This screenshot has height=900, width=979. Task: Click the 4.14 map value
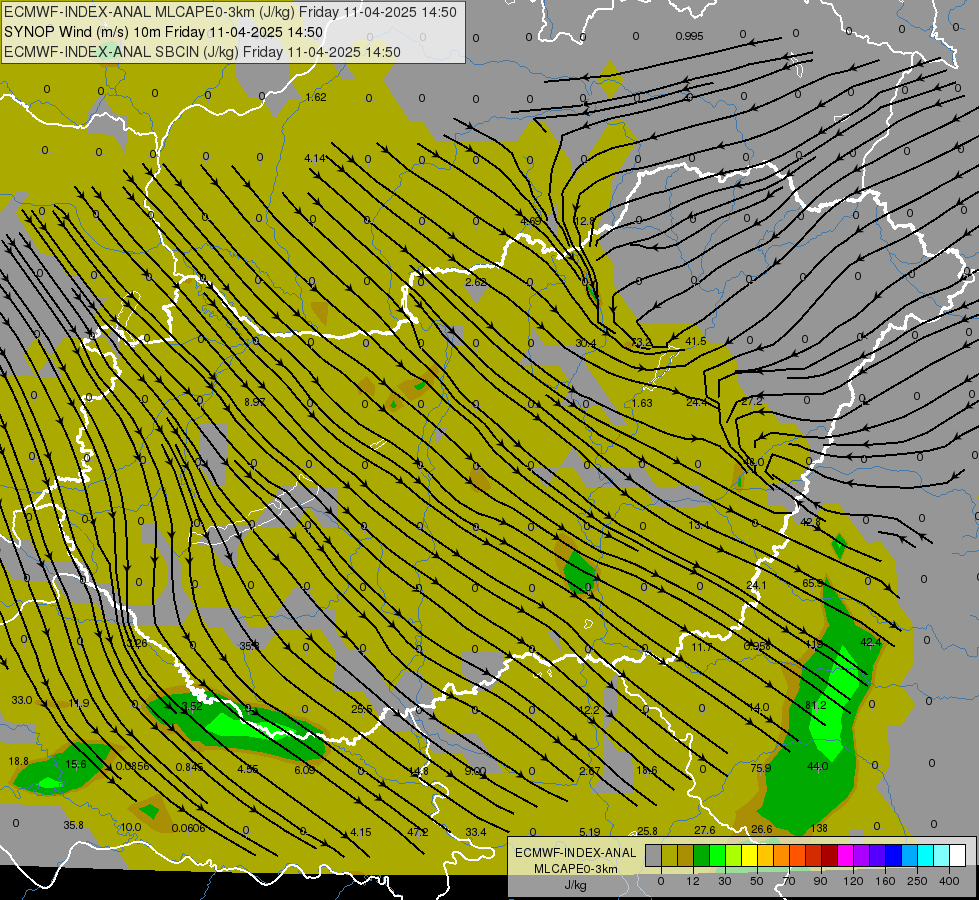tap(315, 159)
